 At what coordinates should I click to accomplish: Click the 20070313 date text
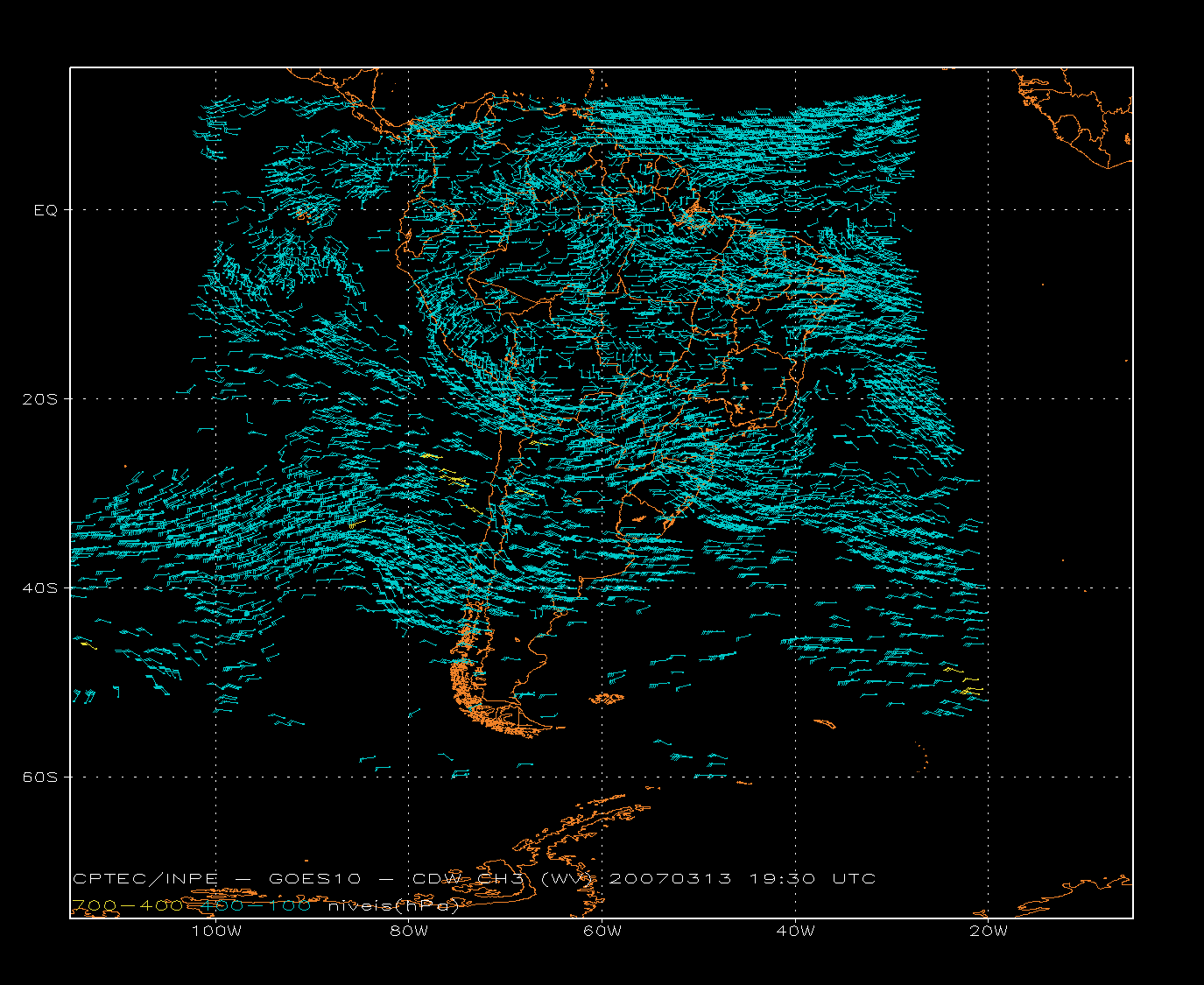click(x=671, y=879)
